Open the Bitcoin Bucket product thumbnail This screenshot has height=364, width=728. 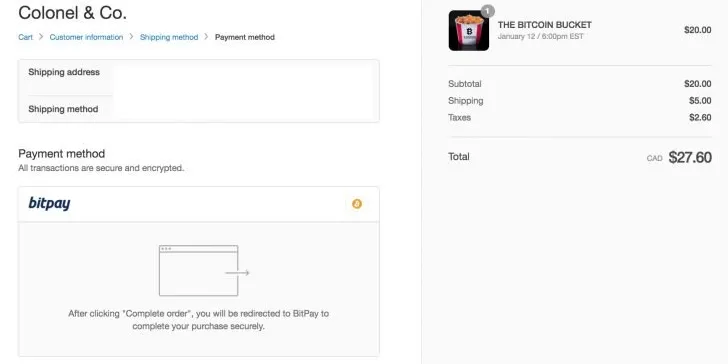pyautogui.click(x=468, y=31)
